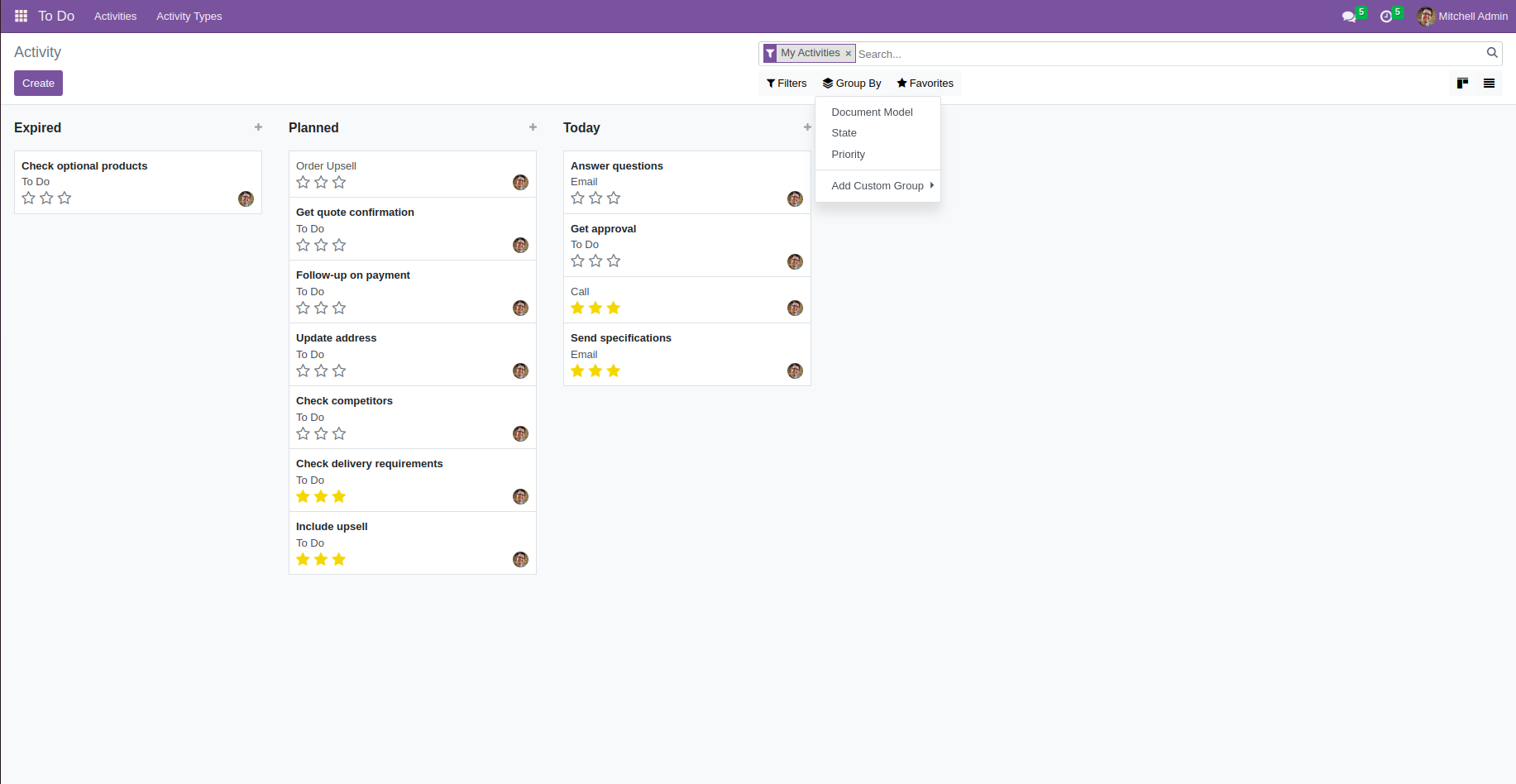This screenshot has height=784, width=1516.
Task: Click avatar on Check delivery requirements card
Action: point(520,496)
